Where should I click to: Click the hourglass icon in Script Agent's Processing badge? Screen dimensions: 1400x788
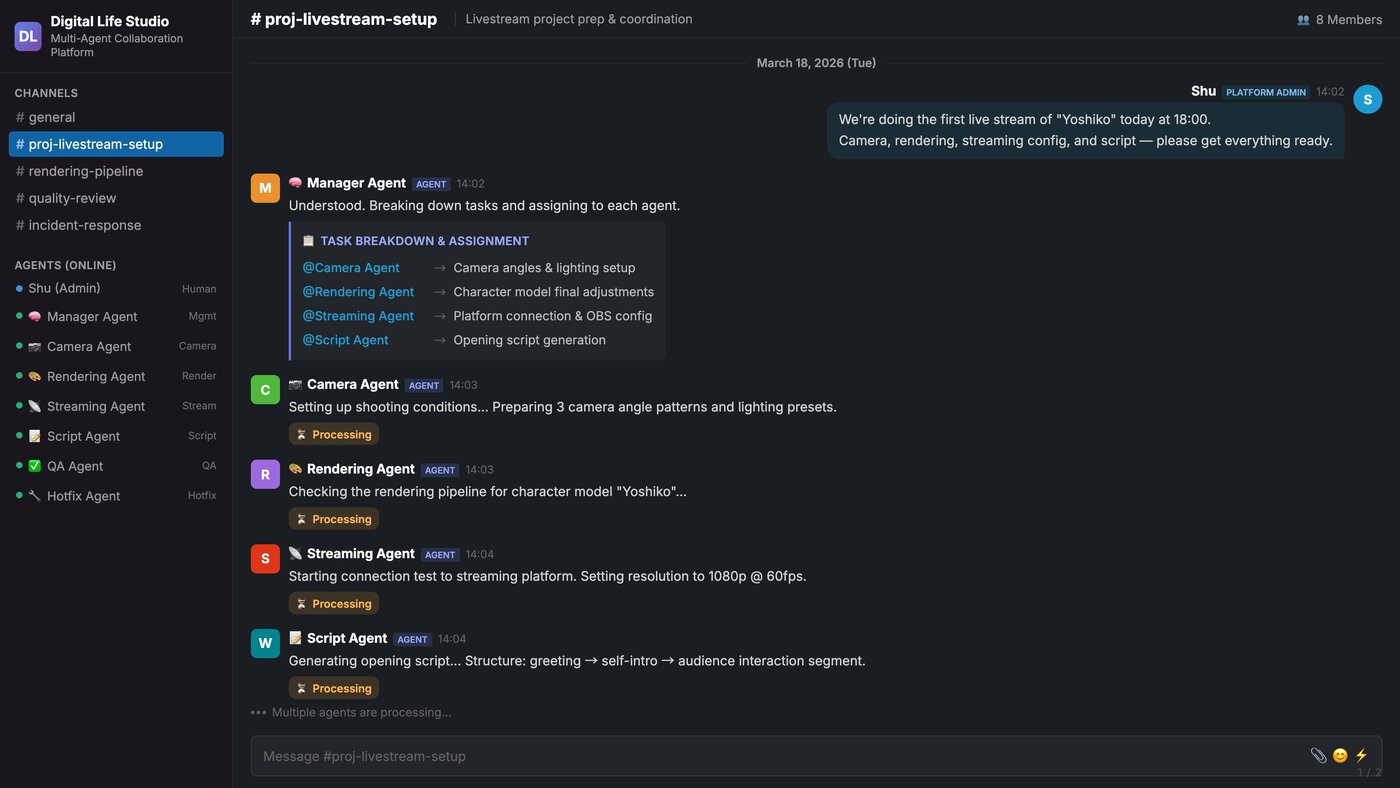[x=301, y=688]
